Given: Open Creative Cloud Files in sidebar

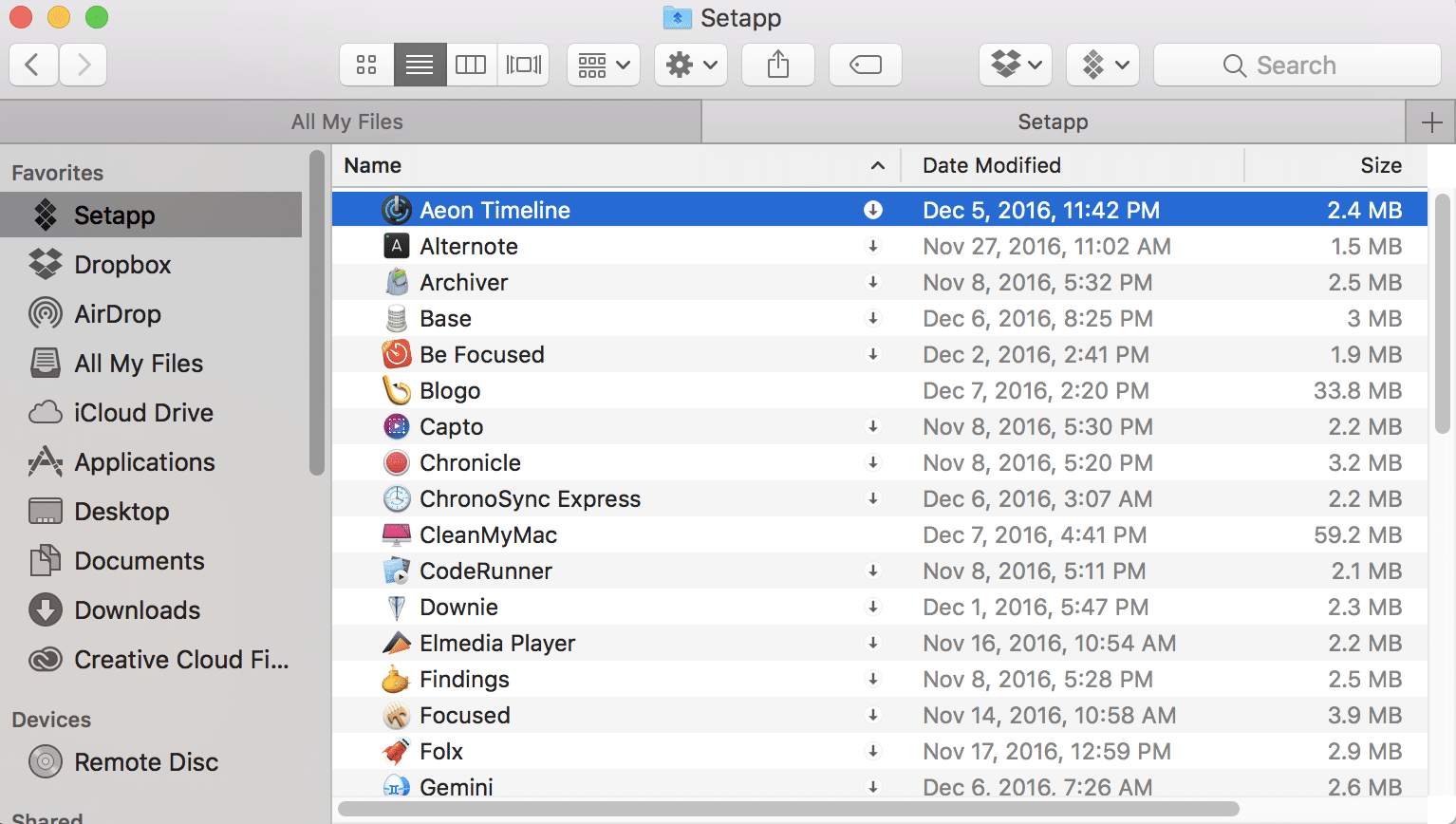Looking at the screenshot, I should click(151, 660).
